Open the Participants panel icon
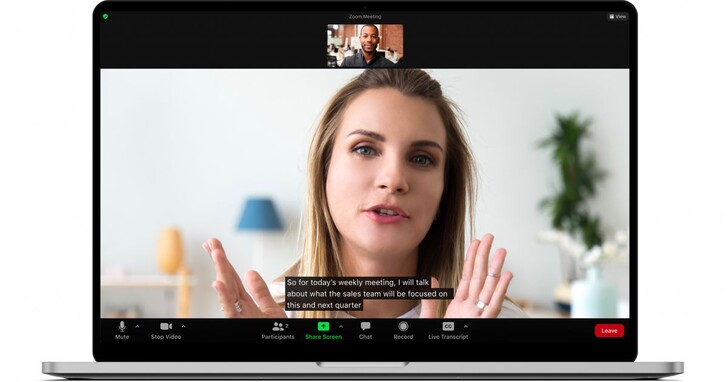 point(278,326)
